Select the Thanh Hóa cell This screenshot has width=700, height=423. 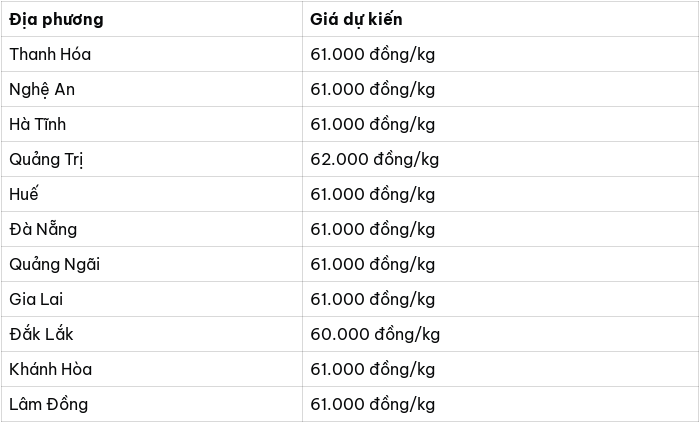click(x=152, y=54)
